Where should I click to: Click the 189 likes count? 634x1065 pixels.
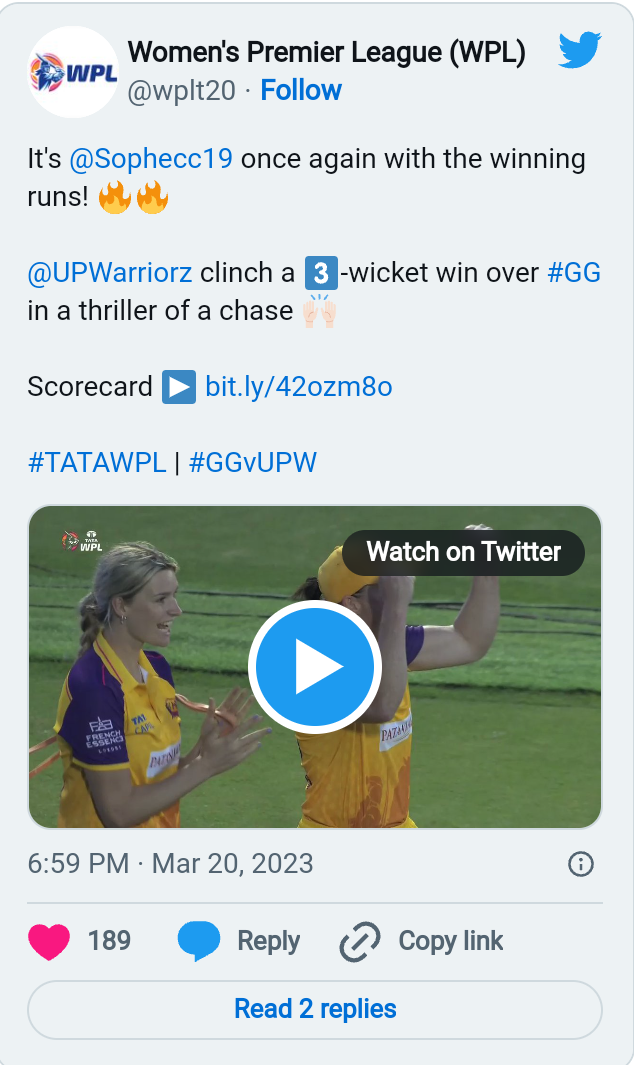[109, 941]
